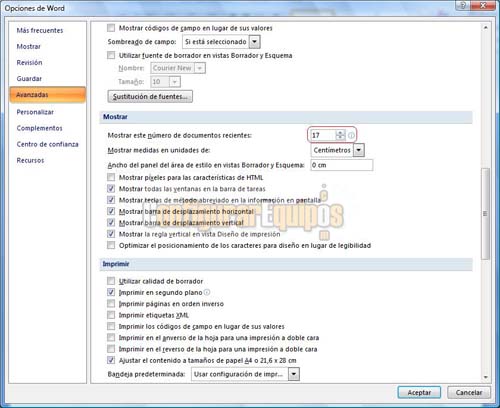This screenshot has height=408, width=500.
Task: Check Optimizar el posicionamiento de los caracteres
Action: [x=111, y=245]
